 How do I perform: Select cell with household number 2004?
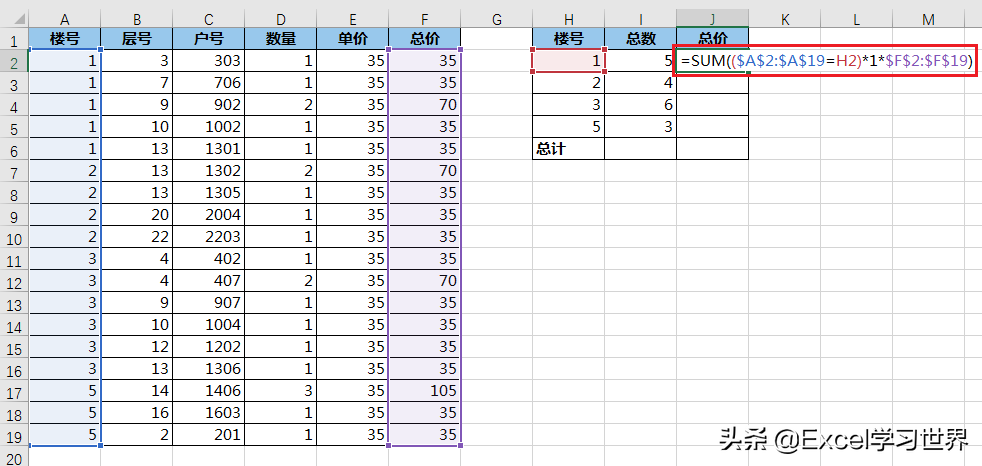(209, 214)
